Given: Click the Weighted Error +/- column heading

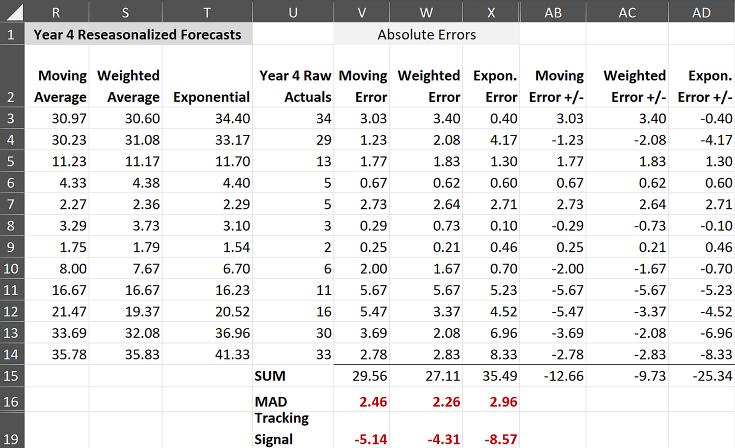Looking at the screenshot, I should click(627, 86).
